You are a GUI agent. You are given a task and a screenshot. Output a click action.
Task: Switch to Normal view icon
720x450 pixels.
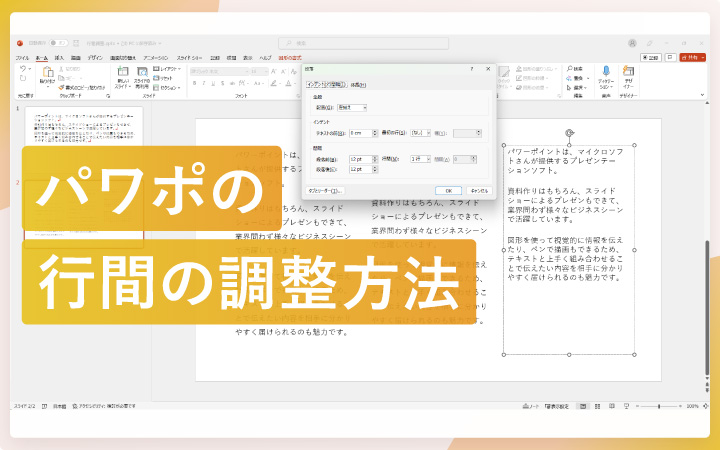pos(583,406)
